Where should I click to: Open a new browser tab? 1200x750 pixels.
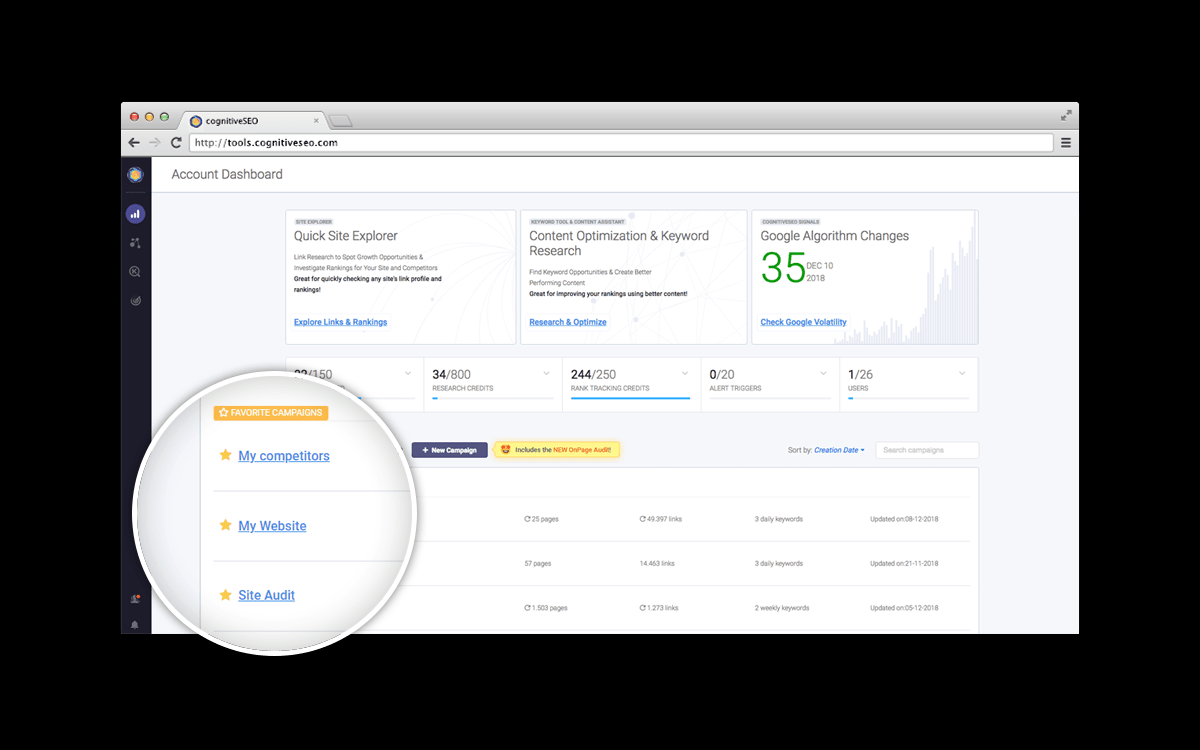[x=341, y=121]
